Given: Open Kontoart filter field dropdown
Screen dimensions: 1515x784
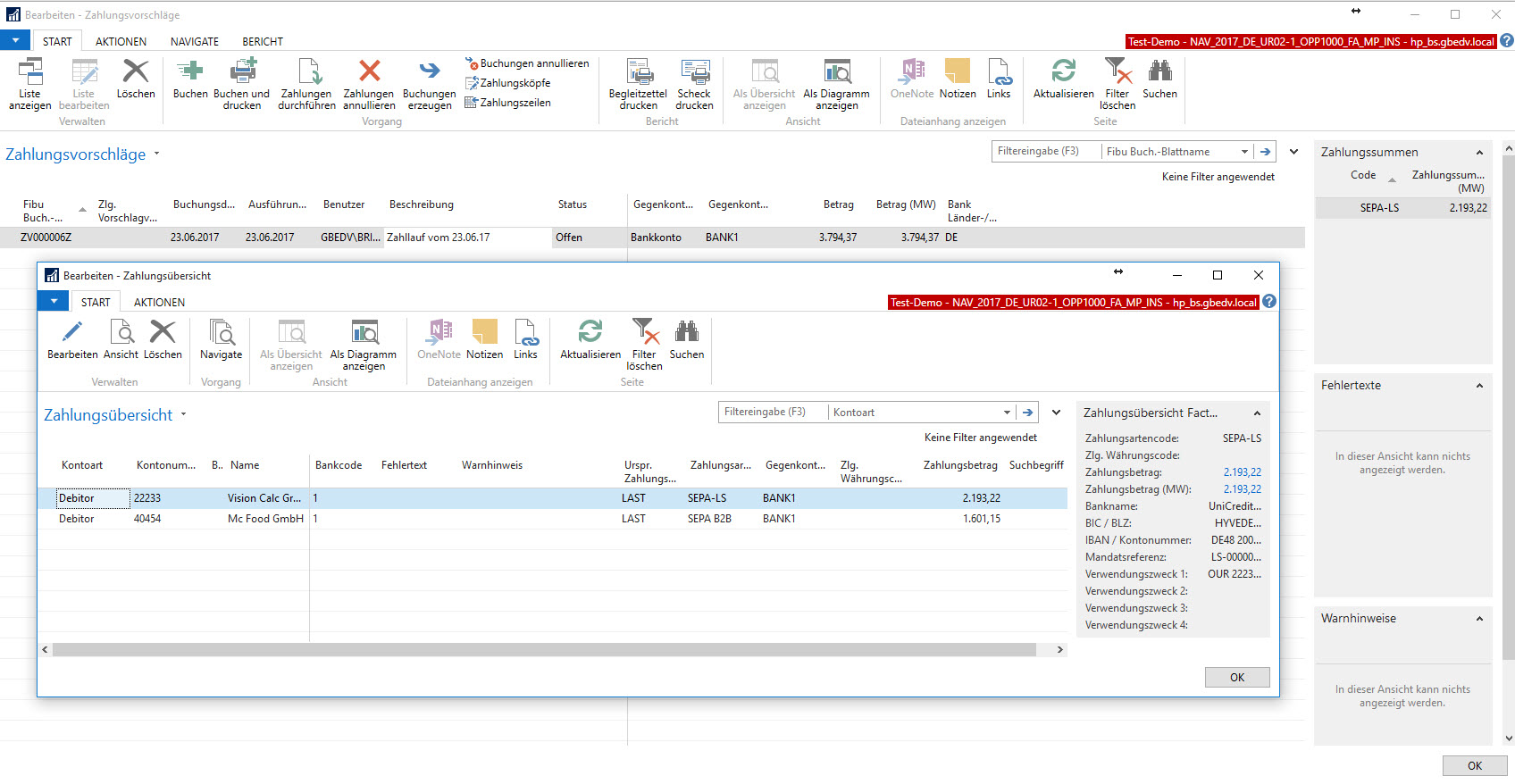Looking at the screenshot, I should coord(1007,413).
